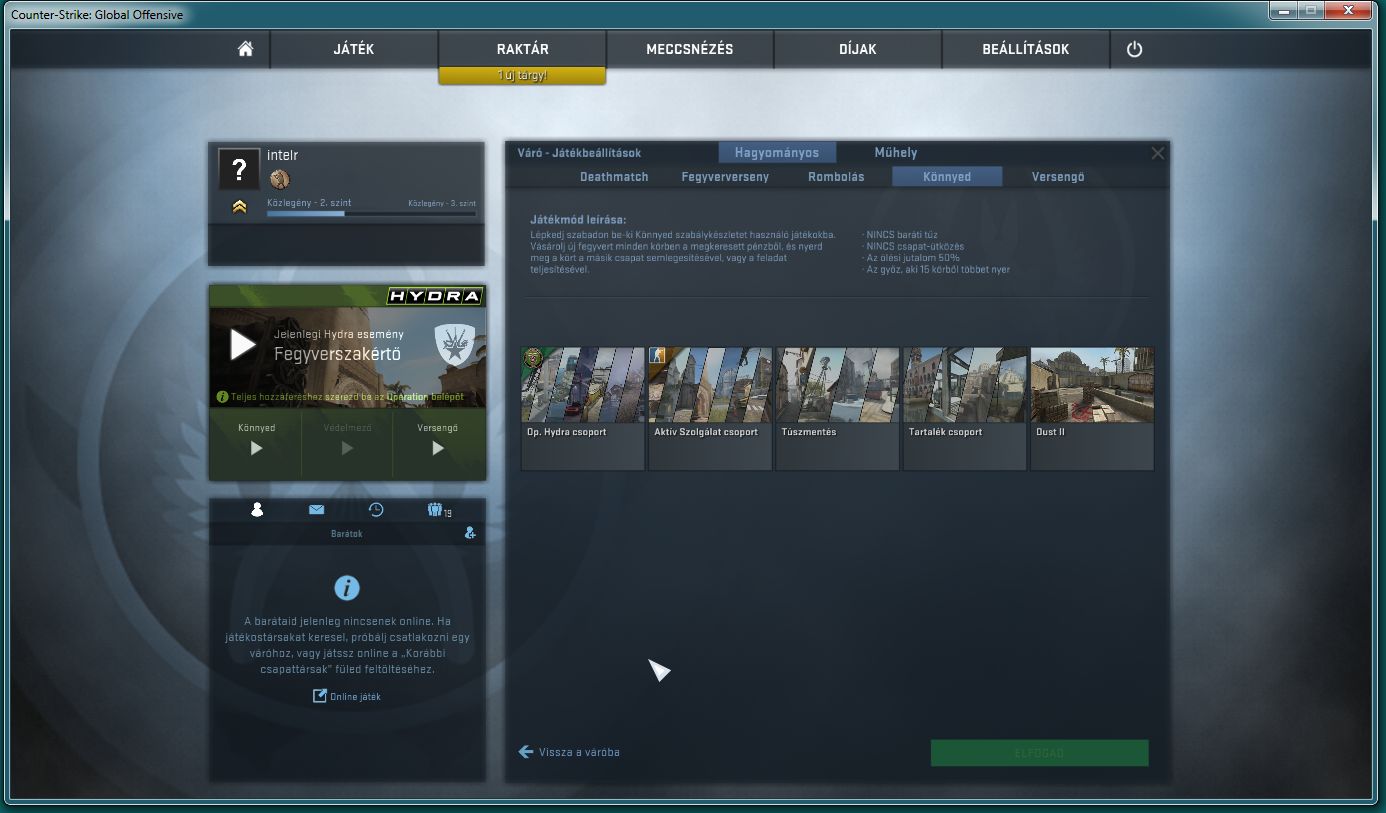This screenshot has height=813, width=1386.
Task: Click the '1 új tárgy!' notification
Action: coord(522,76)
